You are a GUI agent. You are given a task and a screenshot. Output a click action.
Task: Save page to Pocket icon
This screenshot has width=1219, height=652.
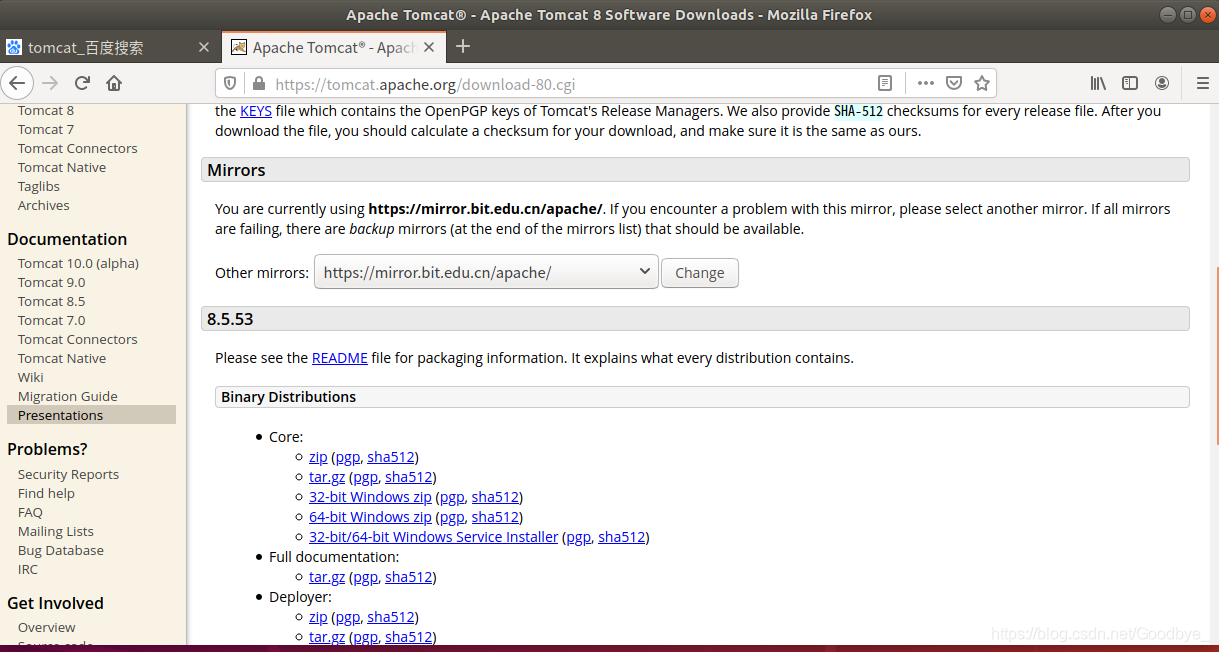pyautogui.click(x=954, y=83)
